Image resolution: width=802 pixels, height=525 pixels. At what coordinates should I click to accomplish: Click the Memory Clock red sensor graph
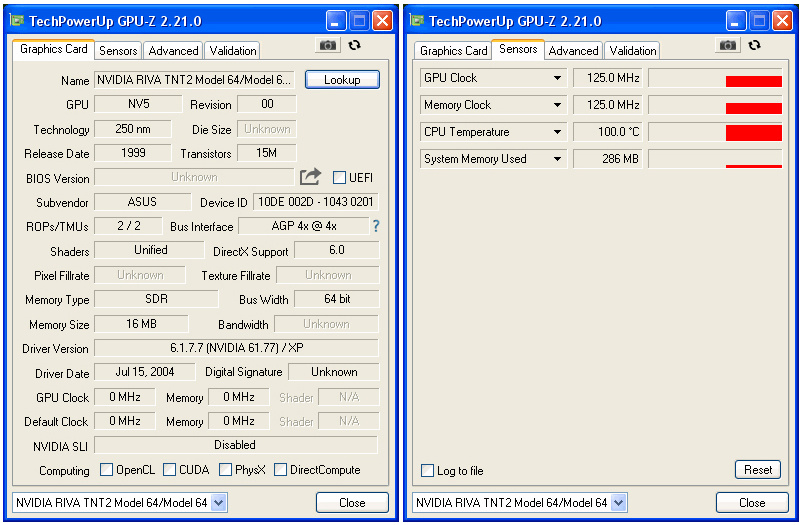click(715, 105)
